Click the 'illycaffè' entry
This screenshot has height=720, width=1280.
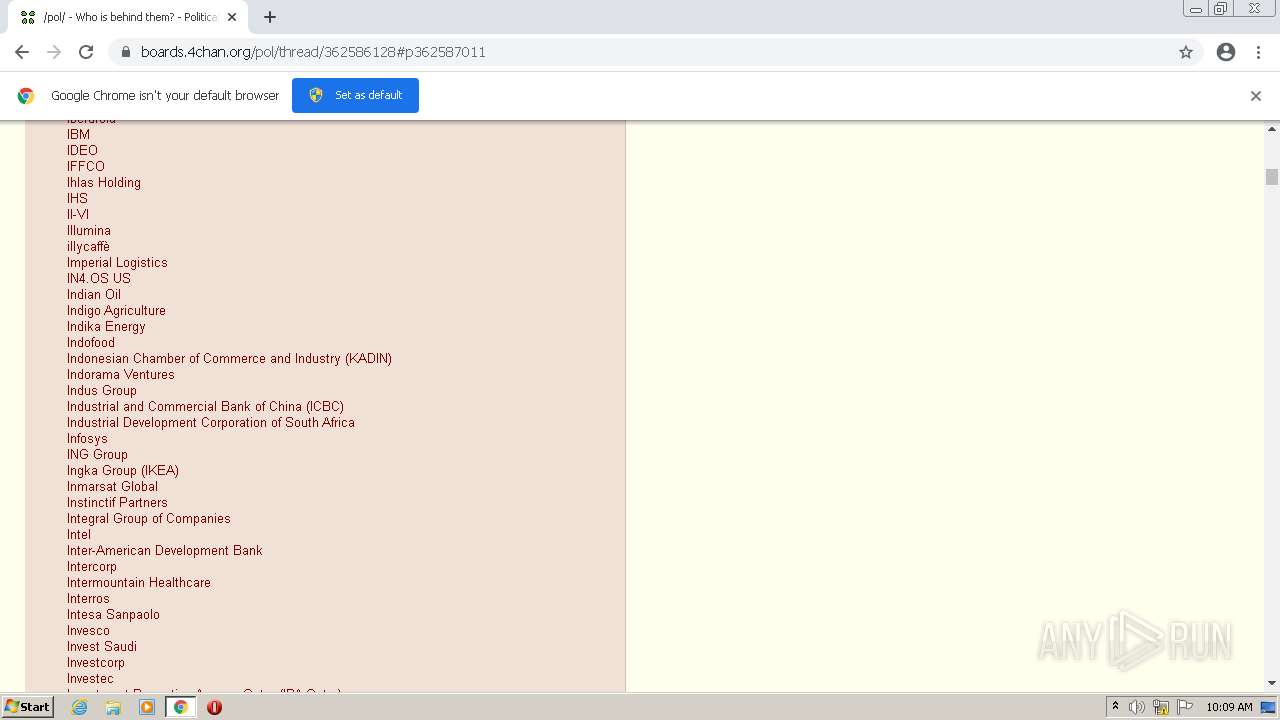coord(88,246)
